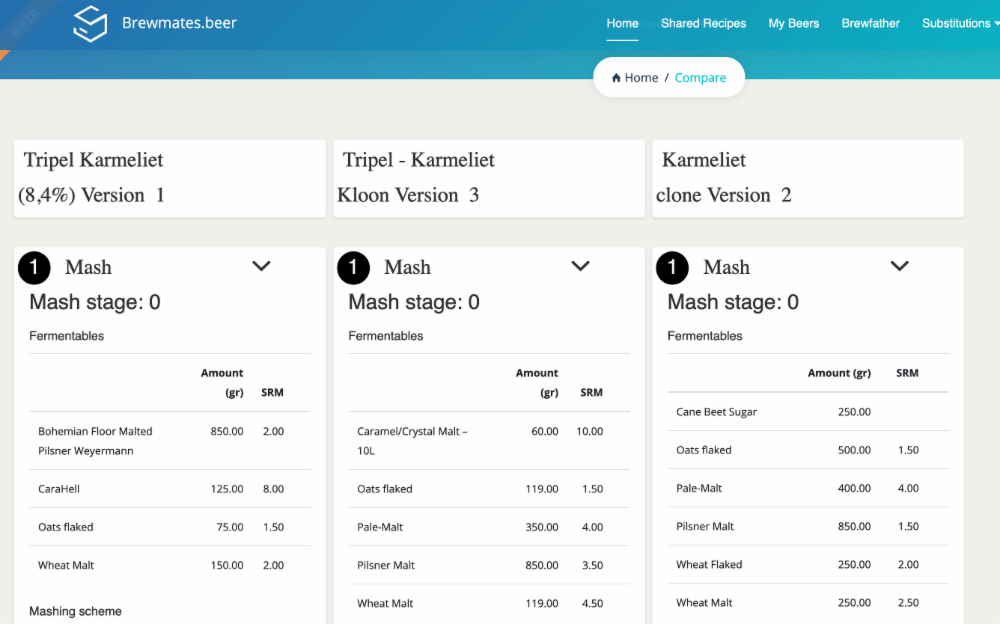The height and width of the screenshot is (624, 1000).
Task: Select the Karmeliet clone Version 2 title
Action: pyautogui.click(x=724, y=177)
